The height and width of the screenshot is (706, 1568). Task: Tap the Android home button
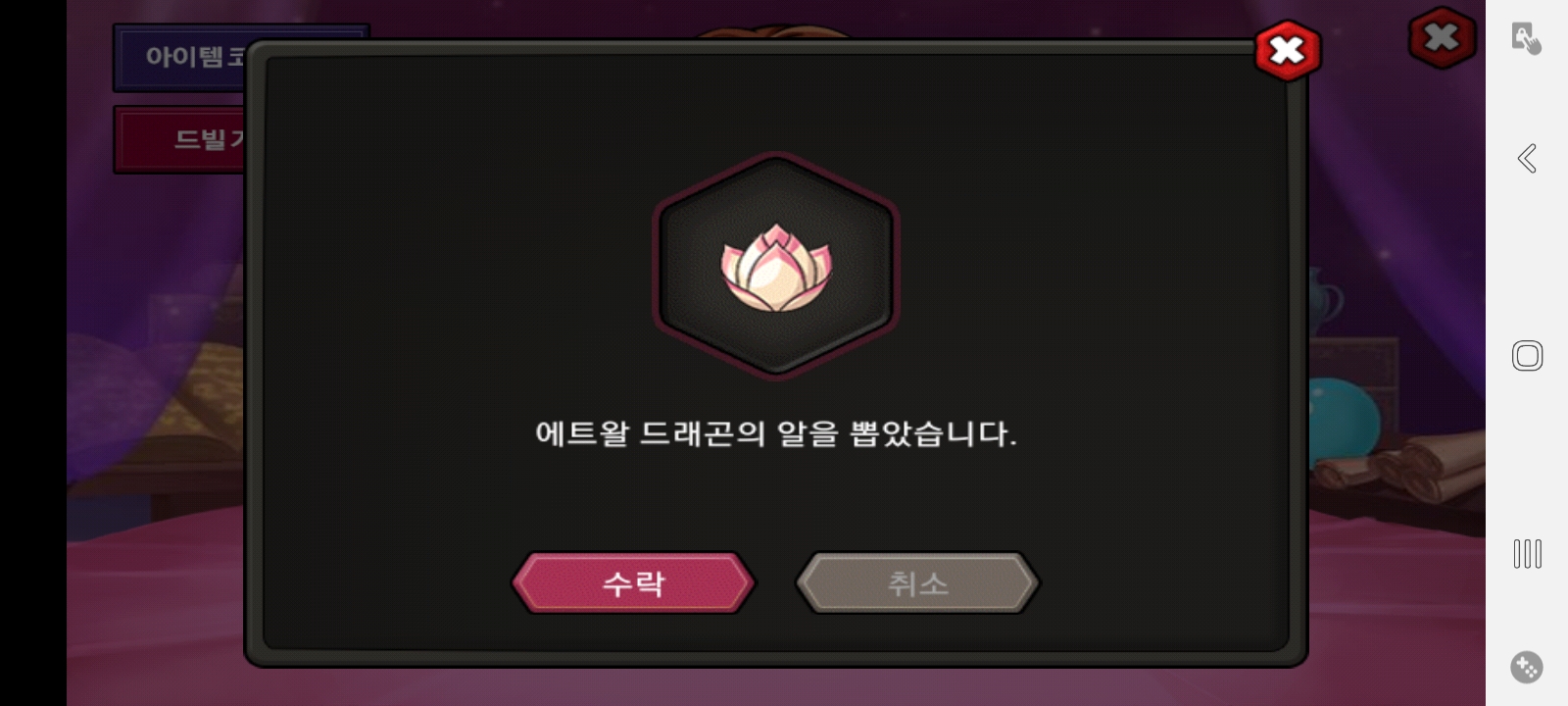1527,355
